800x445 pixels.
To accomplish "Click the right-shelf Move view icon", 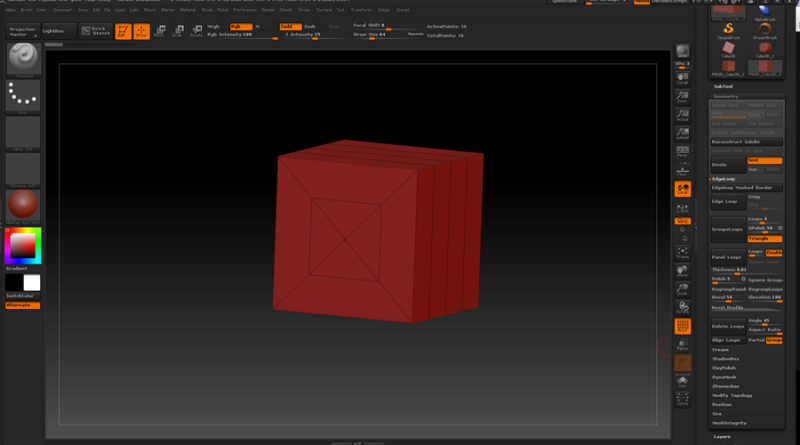I will coord(683,271).
